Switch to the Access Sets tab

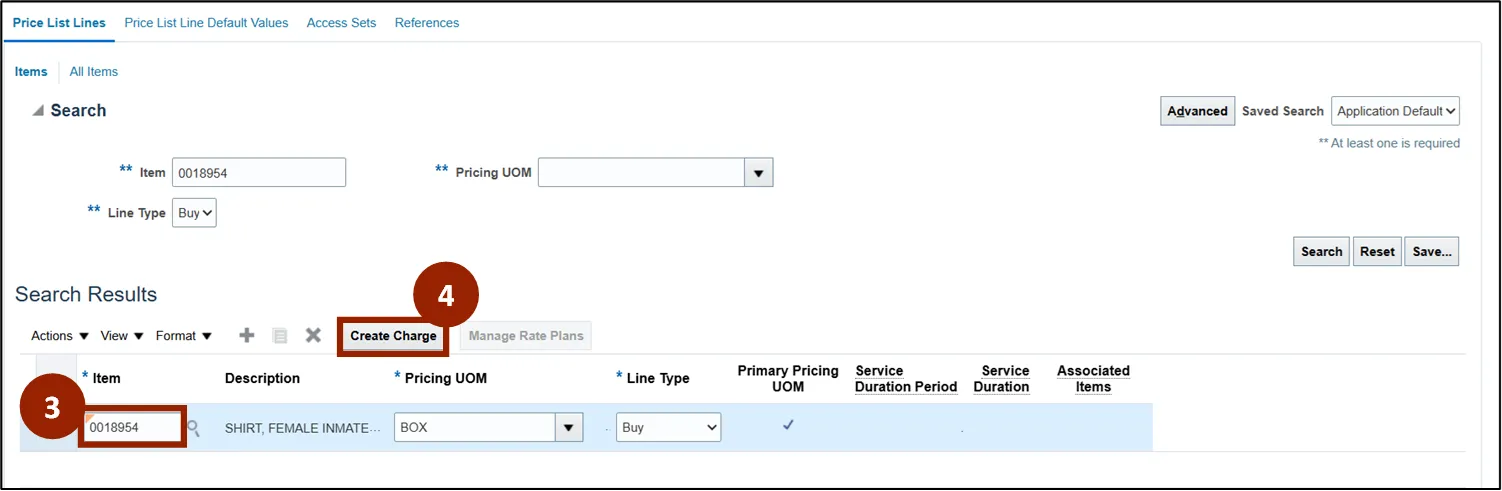pos(341,23)
